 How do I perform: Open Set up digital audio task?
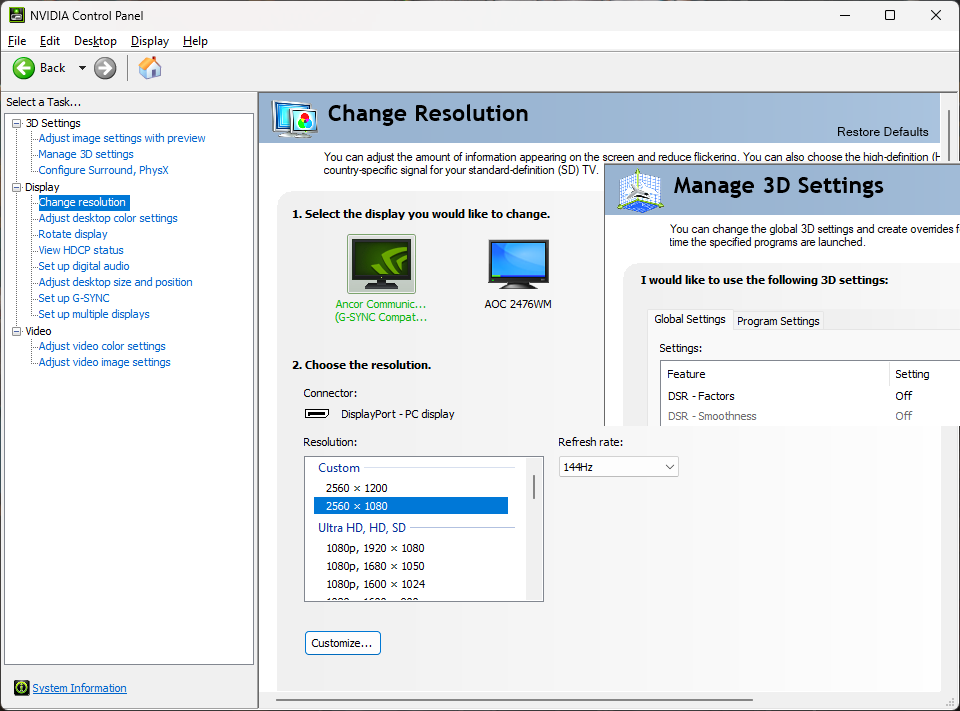click(x=84, y=266)
